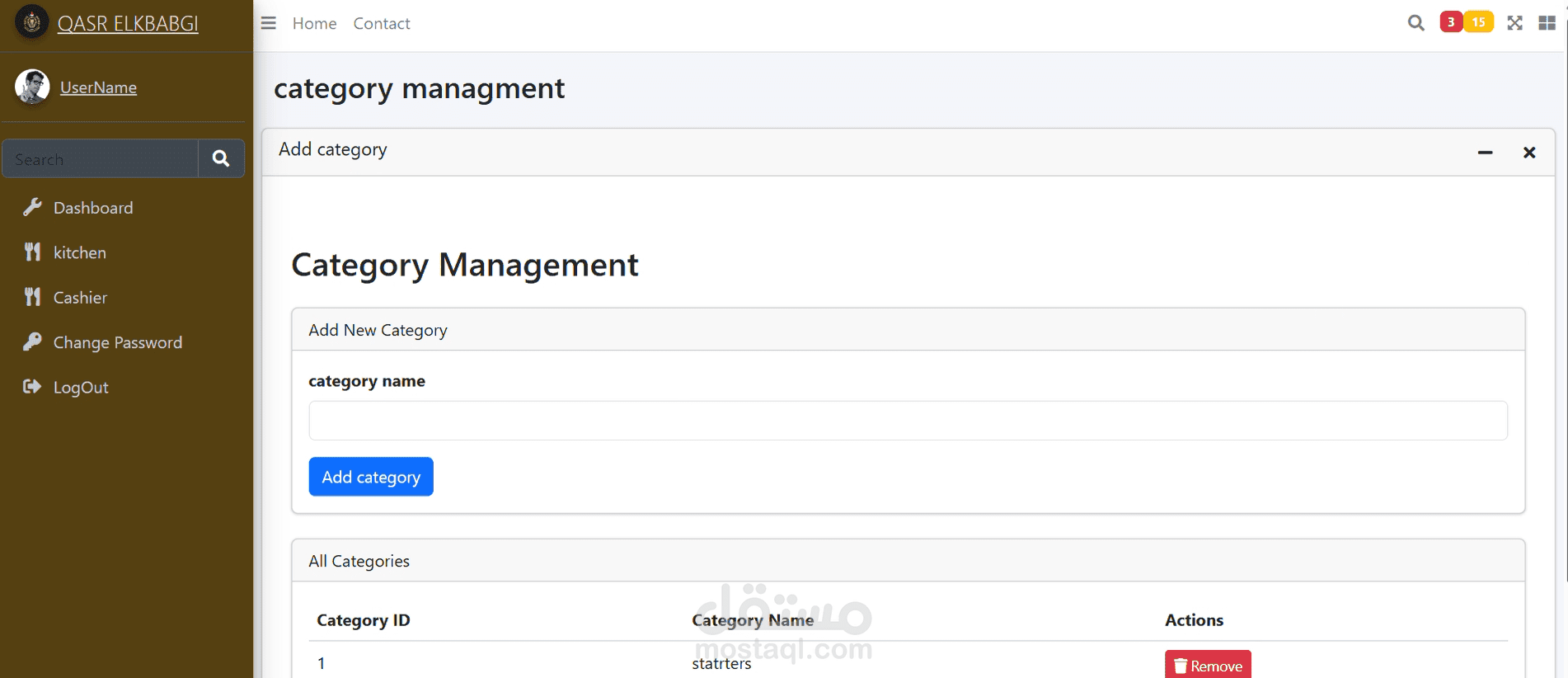Click the user avatar picture

click(x=32, y=87)
